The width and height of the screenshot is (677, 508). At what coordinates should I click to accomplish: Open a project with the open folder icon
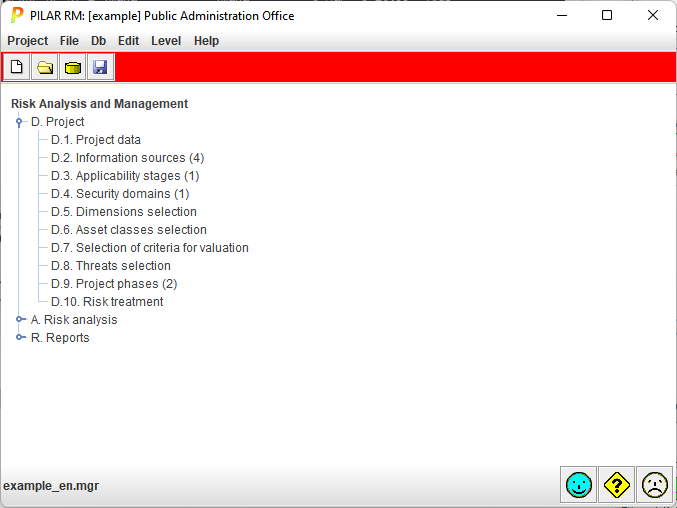pos(44,67)
